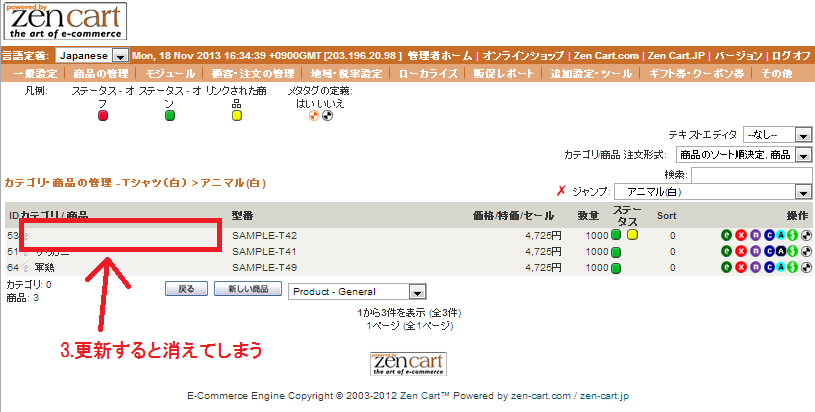Toggle the green status button for SAMPLE-T41
Image resolution: width=815 pixels, height=412 pixels.
(616, 252)
